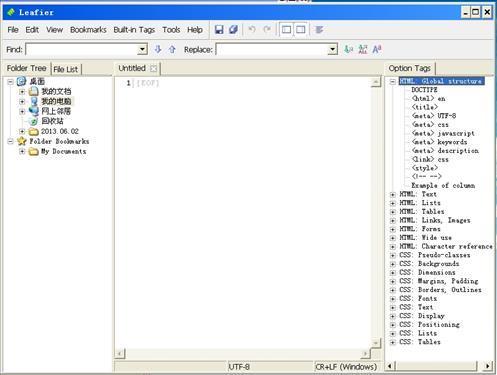Insert the <link> css tag

(x=430, y=159)
